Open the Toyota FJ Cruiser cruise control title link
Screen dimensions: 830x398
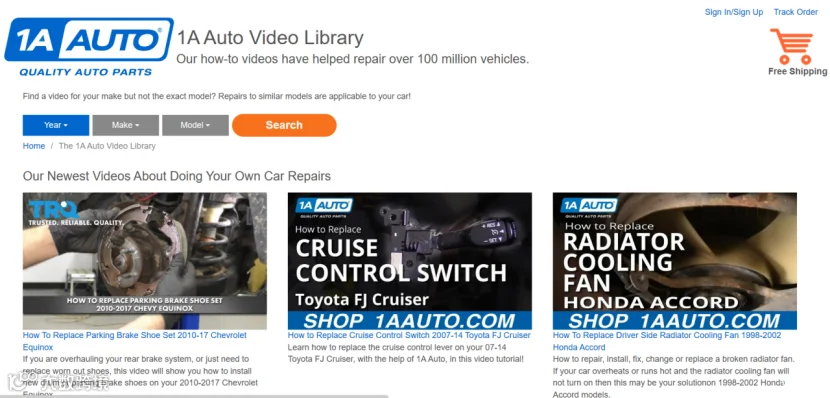tap(409, 336)
